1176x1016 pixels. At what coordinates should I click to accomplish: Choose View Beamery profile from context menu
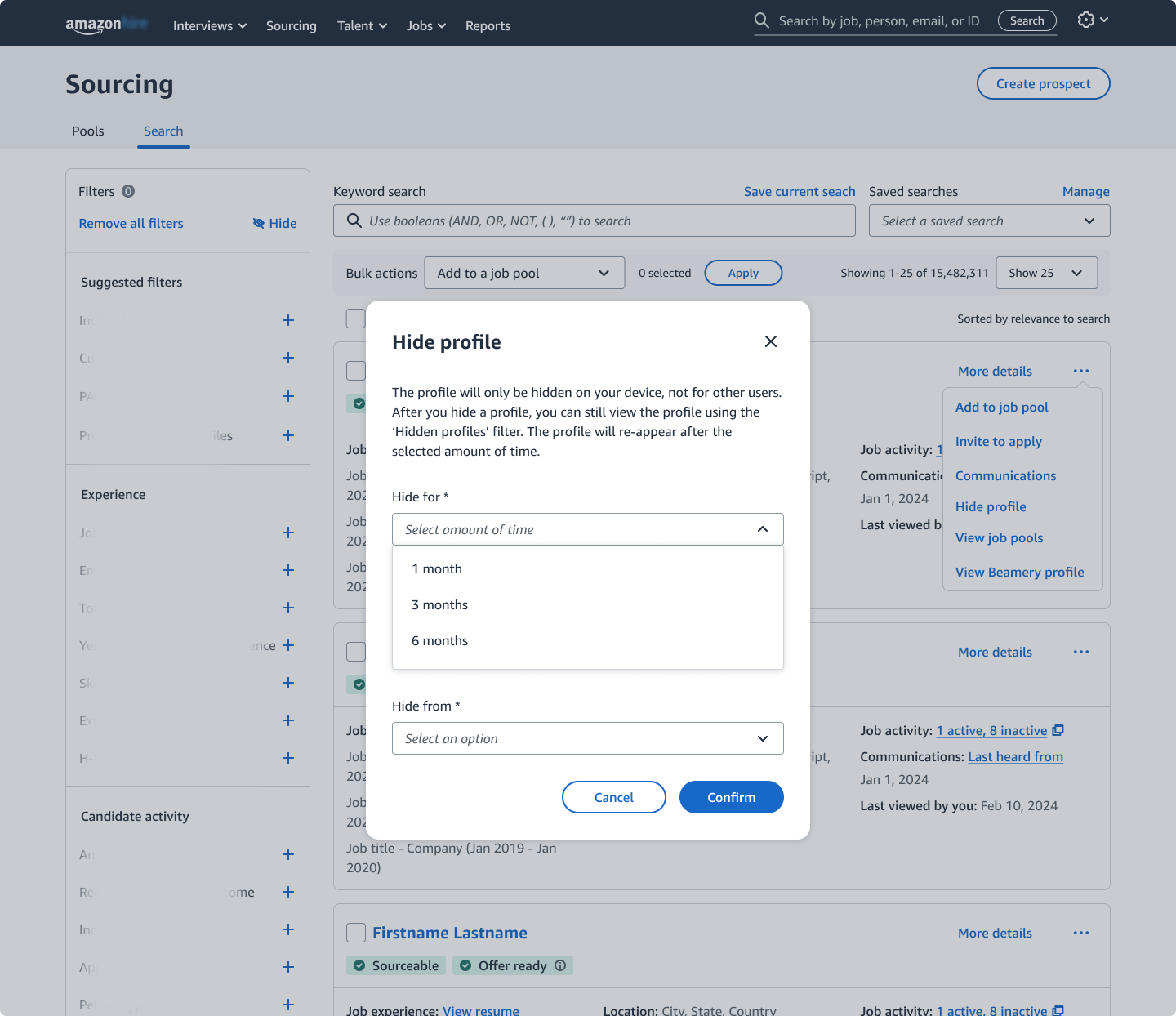(1020, 572)
